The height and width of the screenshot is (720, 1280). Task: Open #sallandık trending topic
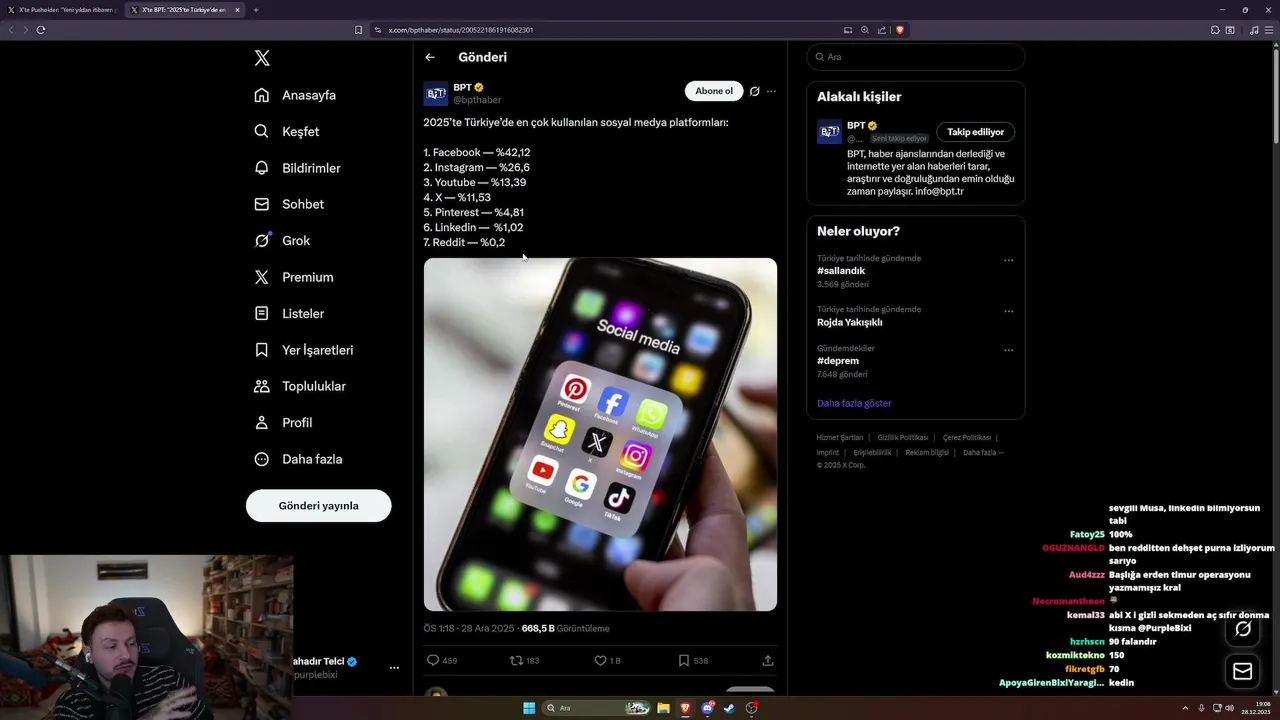point(841,271)
